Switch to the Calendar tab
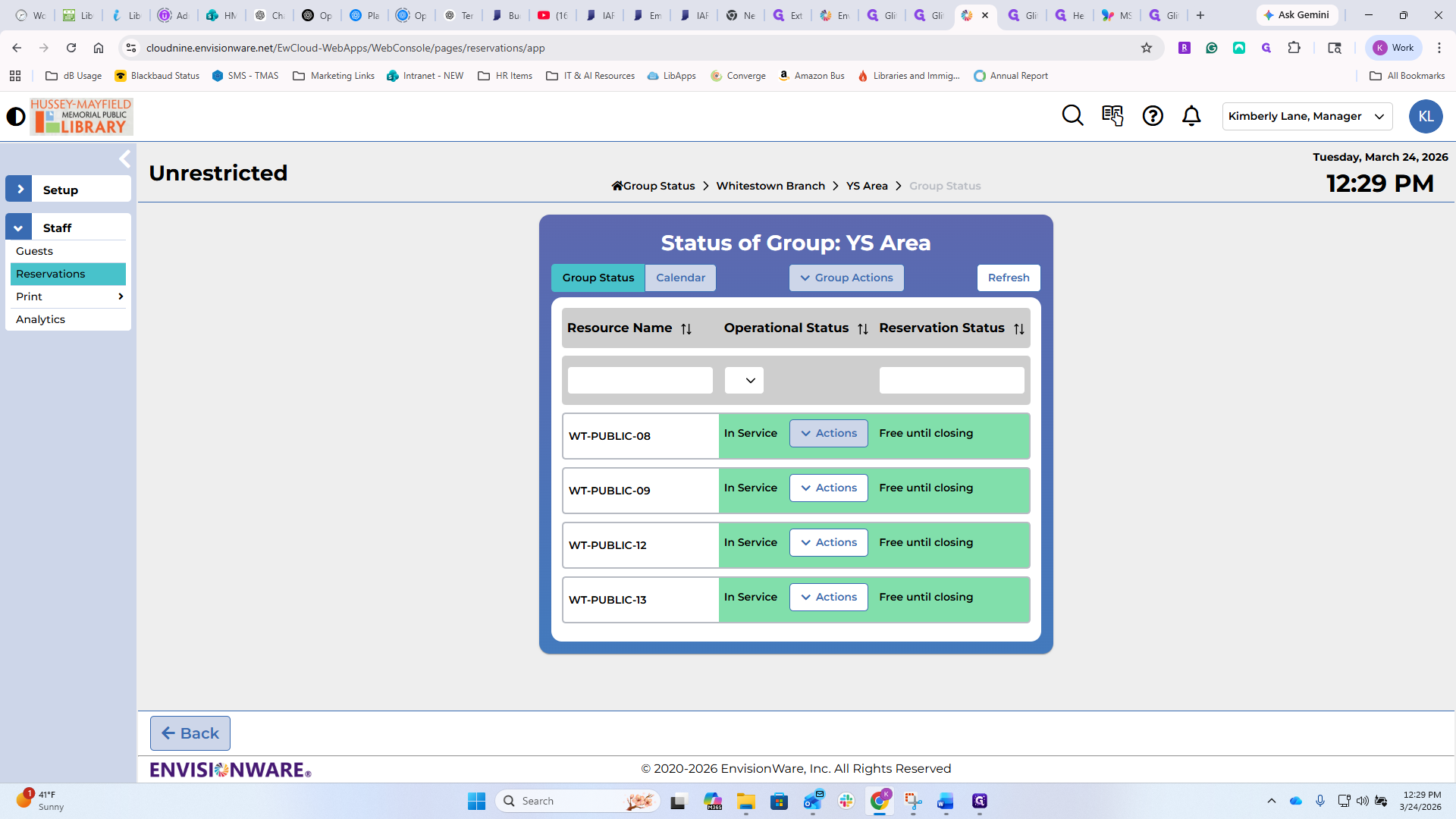 click(x=680, y=278)
